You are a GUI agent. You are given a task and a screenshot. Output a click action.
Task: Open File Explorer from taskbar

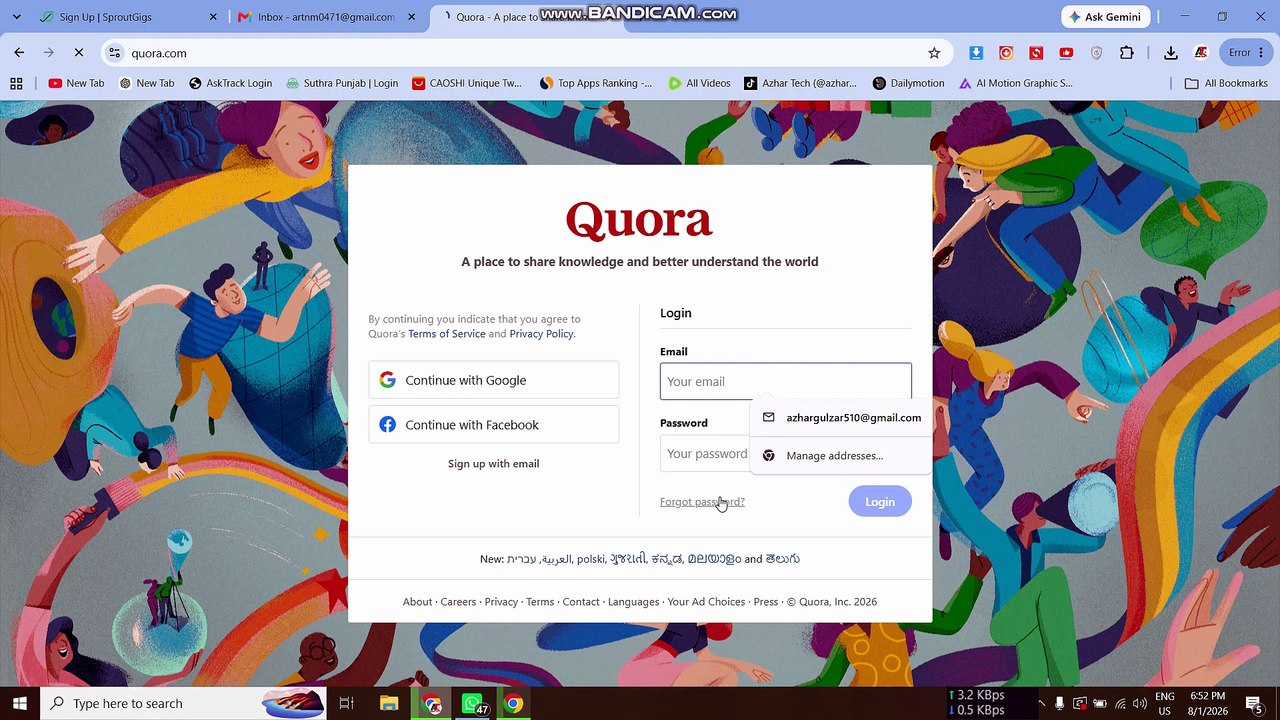coord(389,703)
